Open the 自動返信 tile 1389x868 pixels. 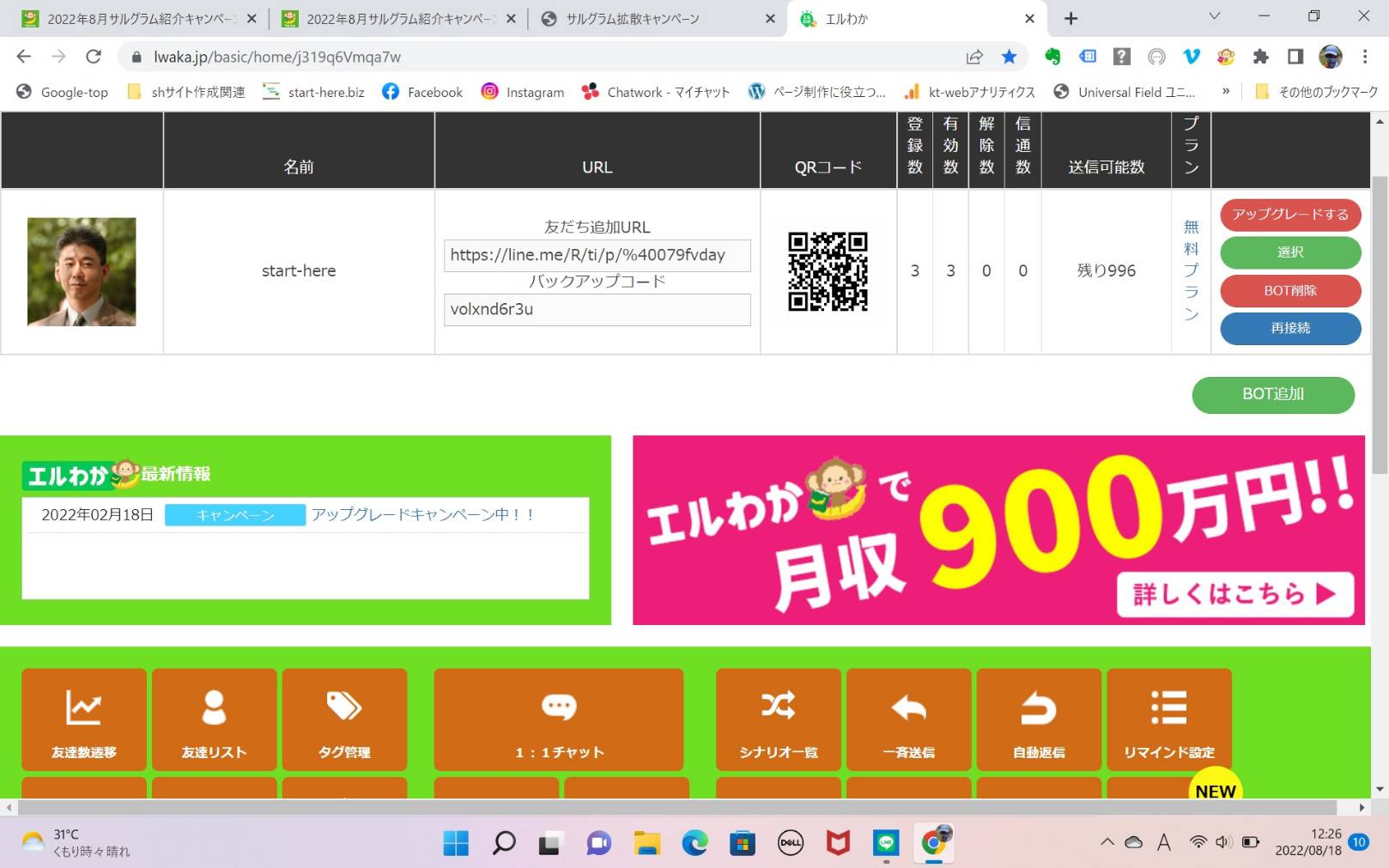[1039, 719]
